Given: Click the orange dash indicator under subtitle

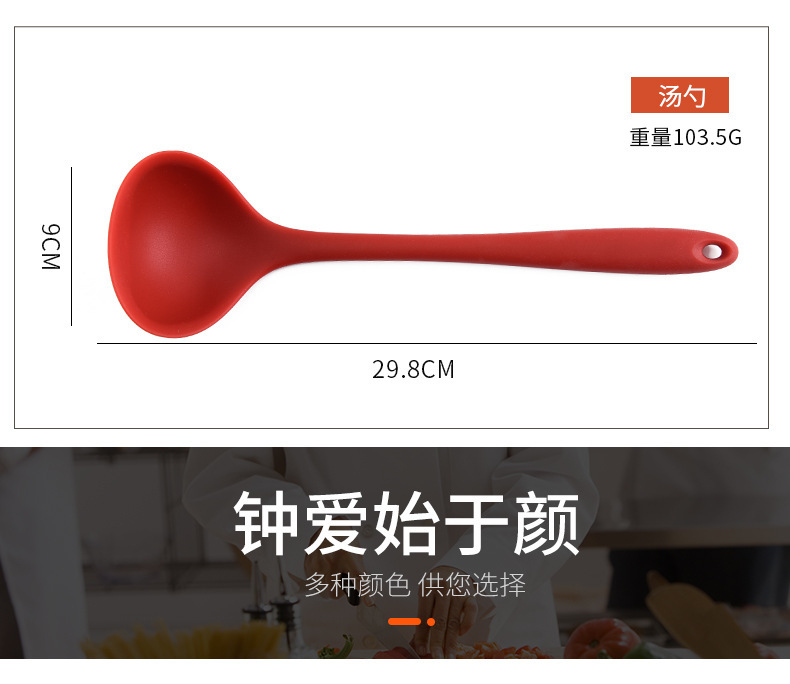Looking at the screenshot, I should tap(405, 622).
